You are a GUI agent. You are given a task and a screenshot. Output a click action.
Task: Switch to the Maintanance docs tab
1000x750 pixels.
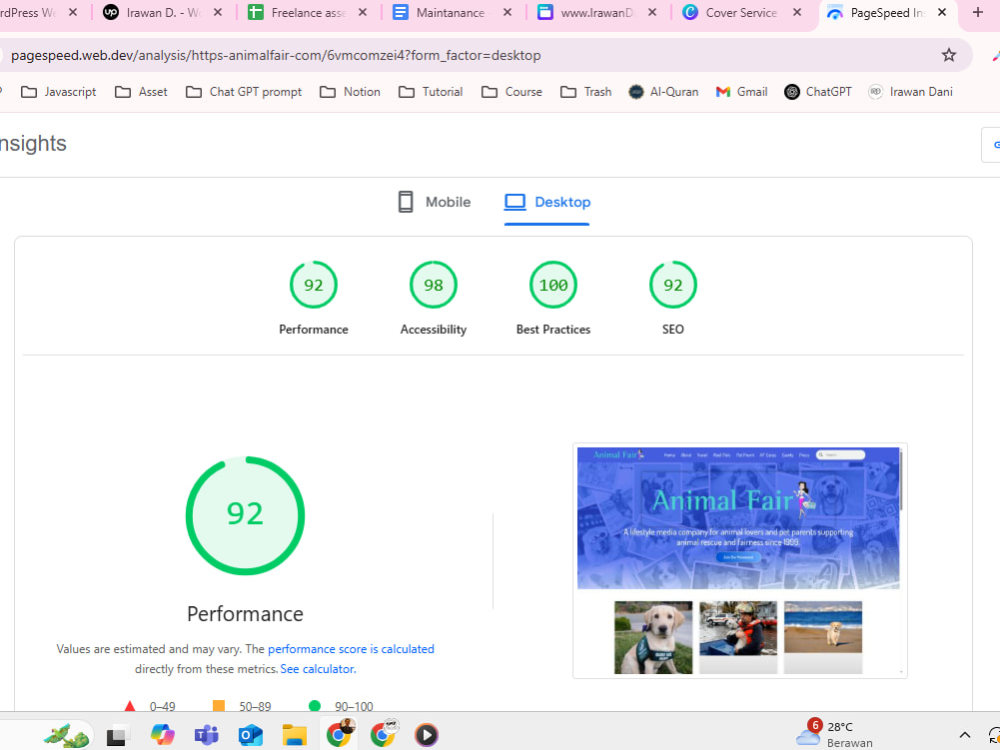440,12
